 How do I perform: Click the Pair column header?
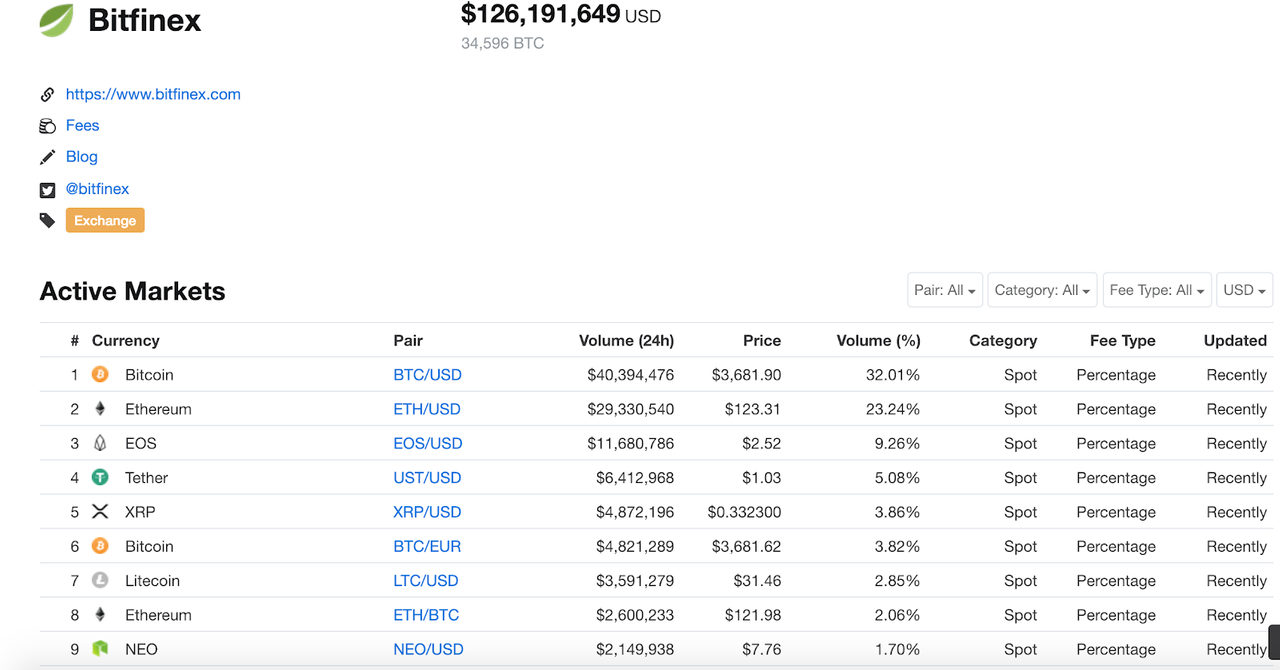click(x=408, y=340)
